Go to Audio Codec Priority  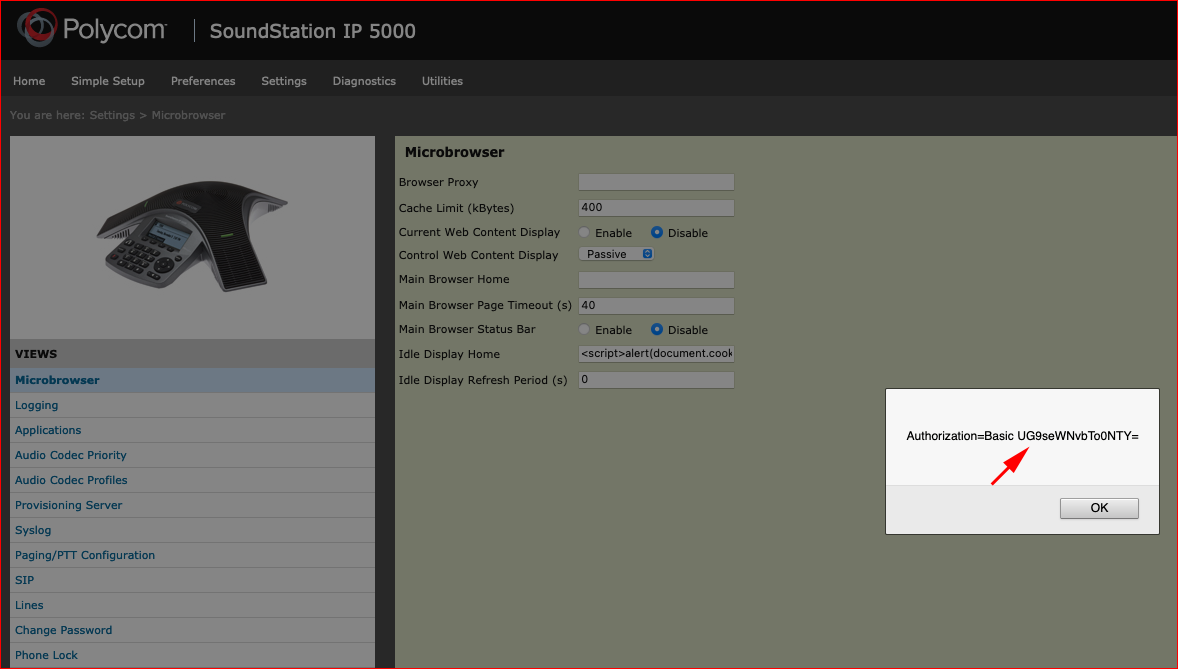71,455
